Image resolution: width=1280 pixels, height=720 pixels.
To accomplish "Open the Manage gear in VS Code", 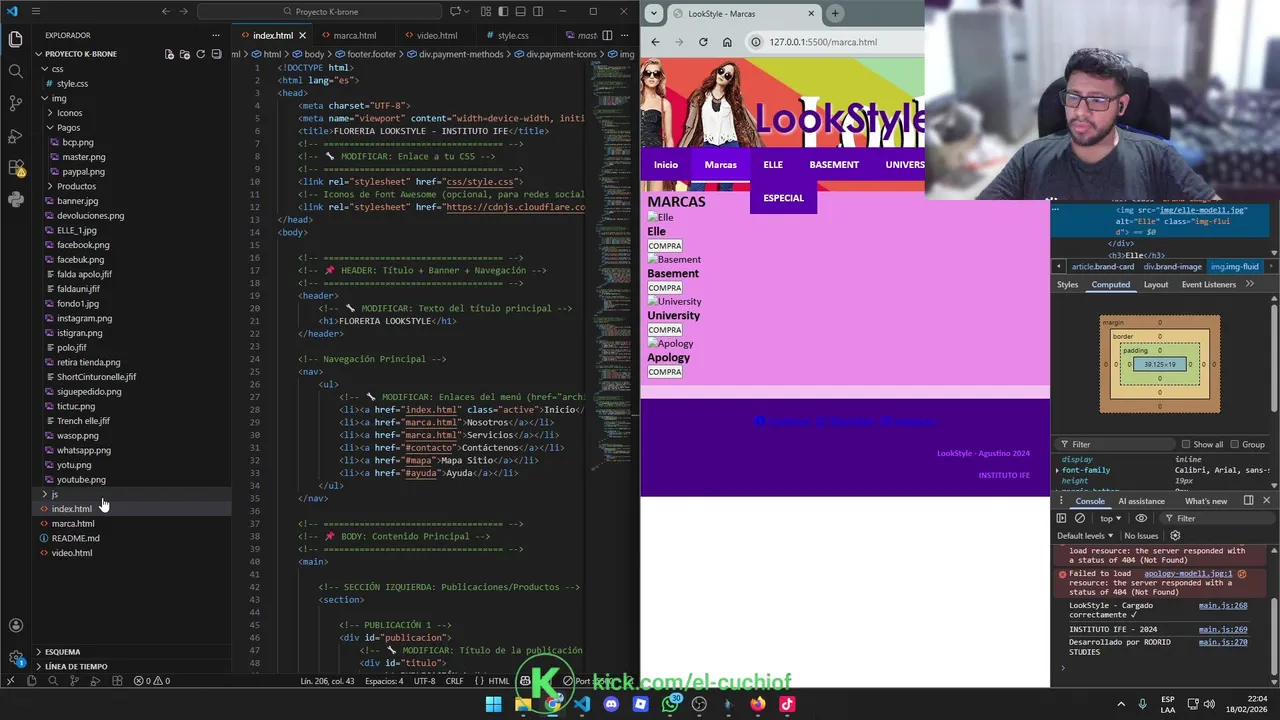I will click(x=15, y=658).
